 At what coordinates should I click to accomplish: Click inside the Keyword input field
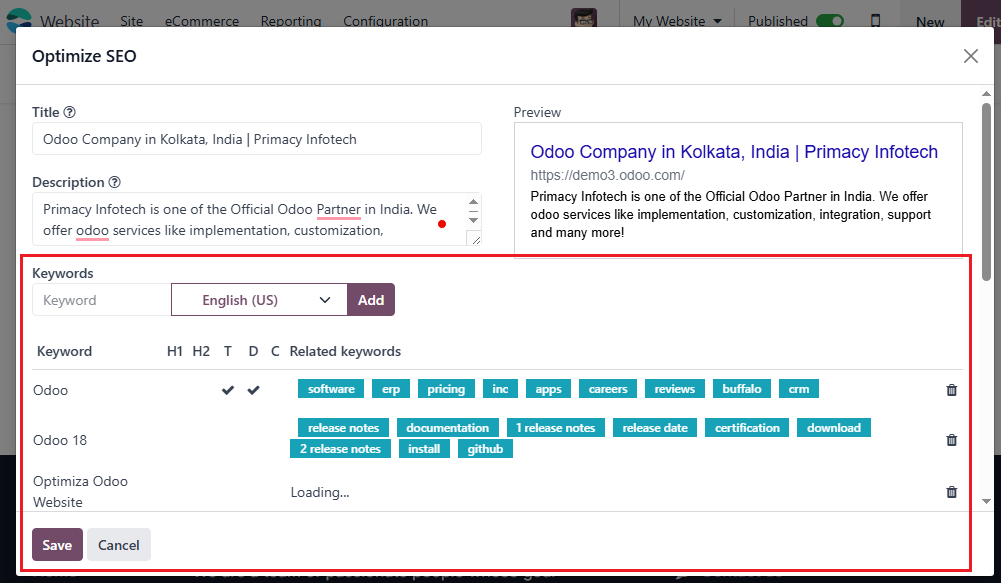(x=100, y=299)
